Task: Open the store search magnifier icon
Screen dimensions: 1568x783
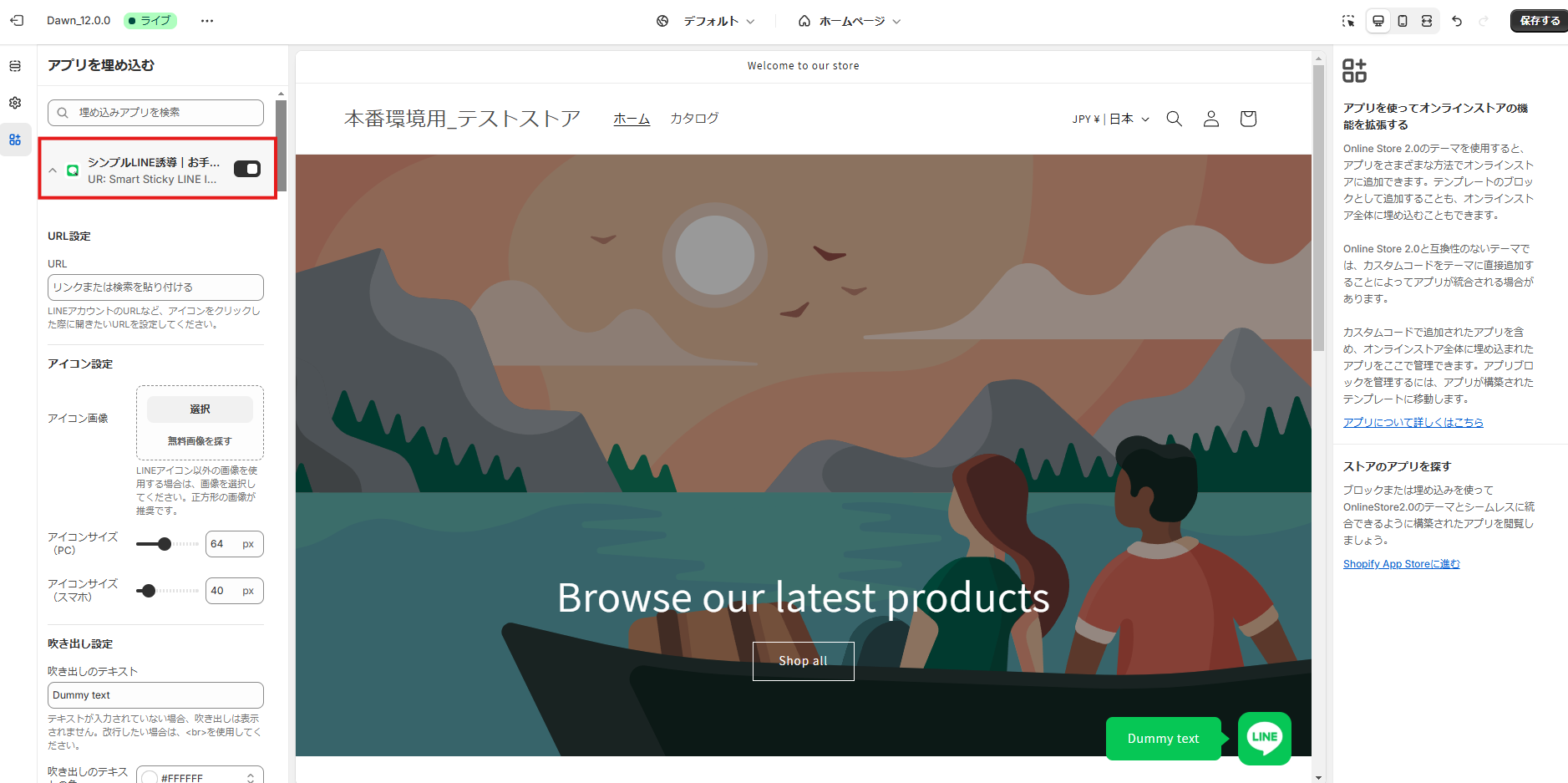Action: click(x=1175, y=119)
